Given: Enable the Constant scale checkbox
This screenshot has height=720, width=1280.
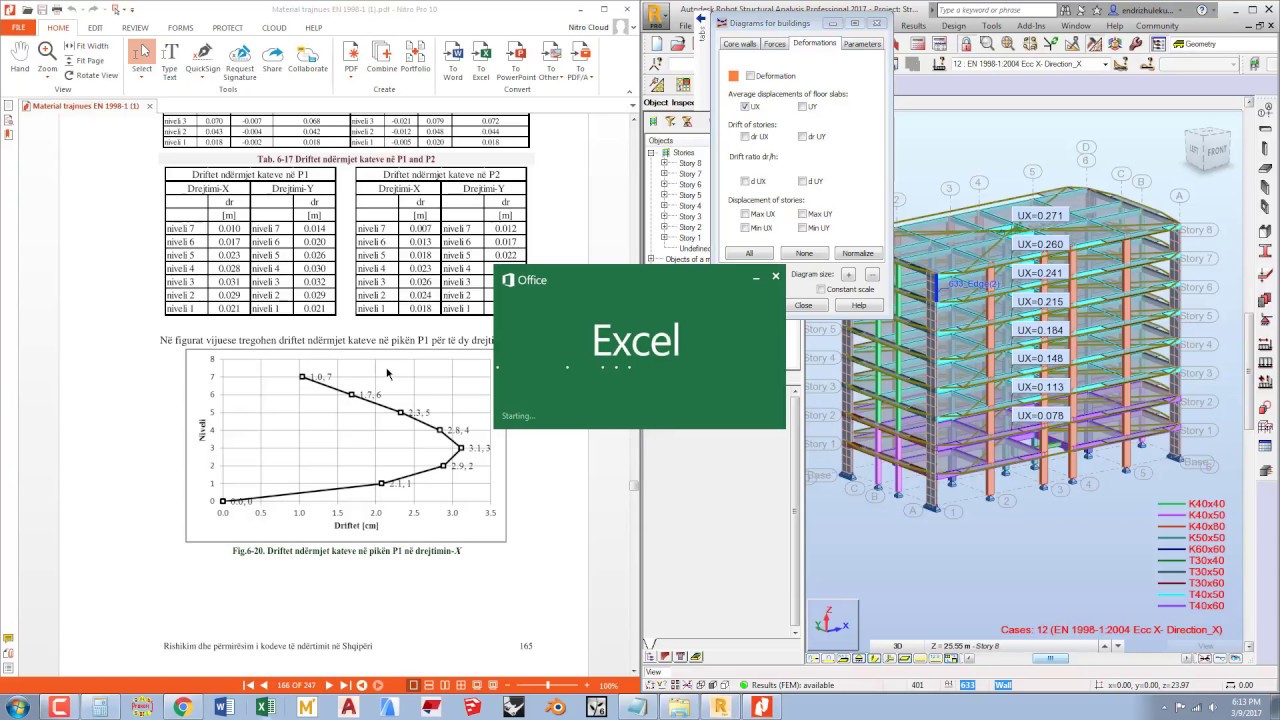Looking at the screenshot, I should [x=820, y=289].
